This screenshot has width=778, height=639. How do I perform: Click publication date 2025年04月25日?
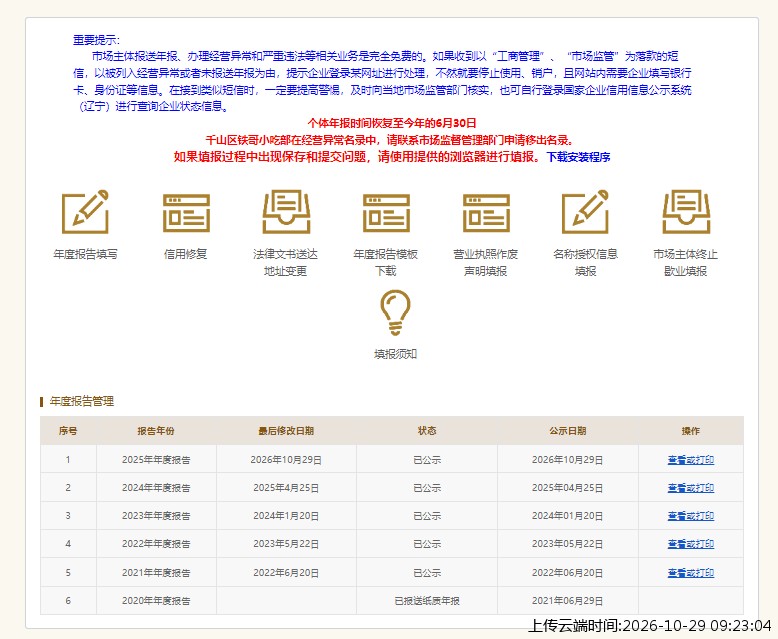point(568,488)
